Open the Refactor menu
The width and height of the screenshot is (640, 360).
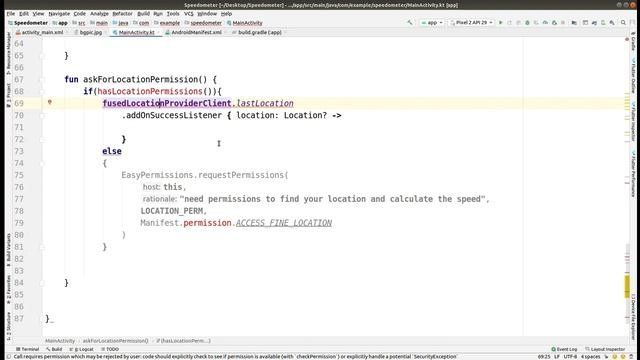[122, 13]
